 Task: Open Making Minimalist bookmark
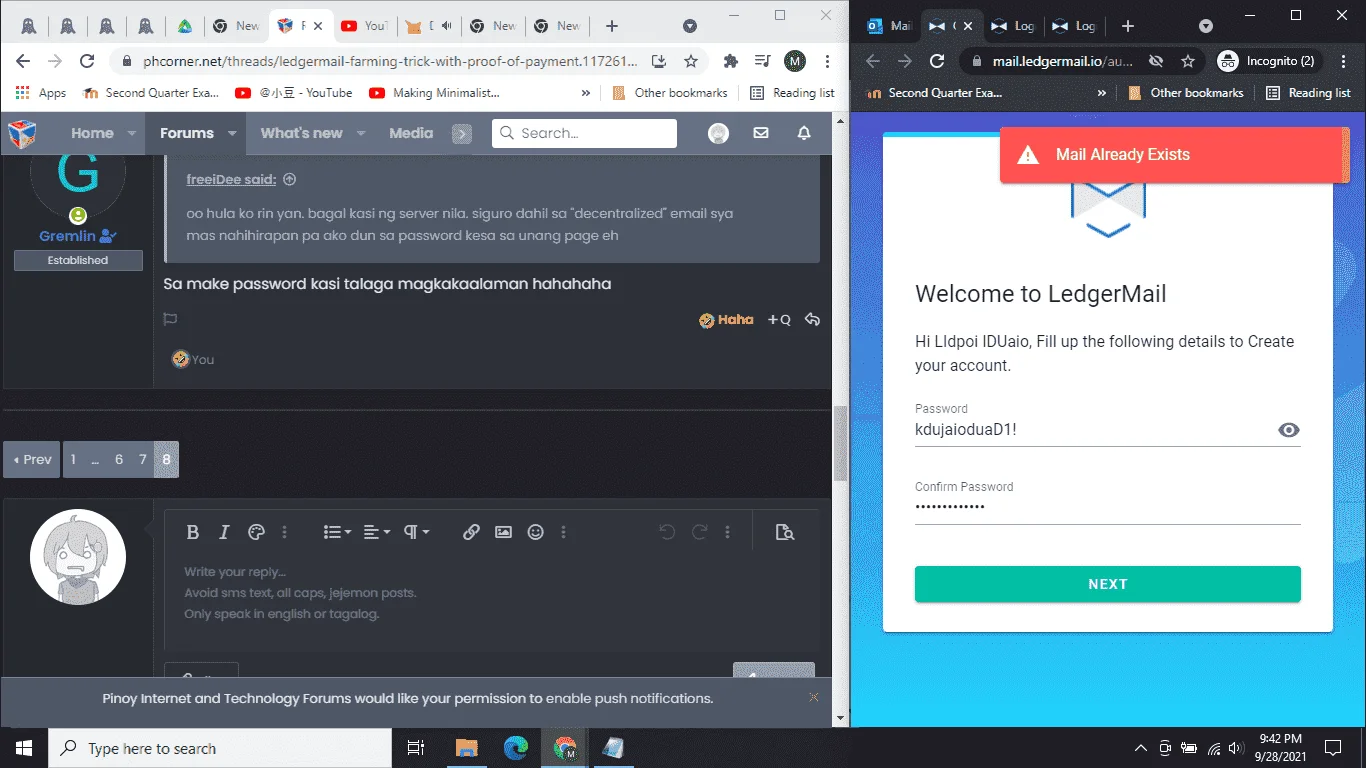(x=434, y=93)
